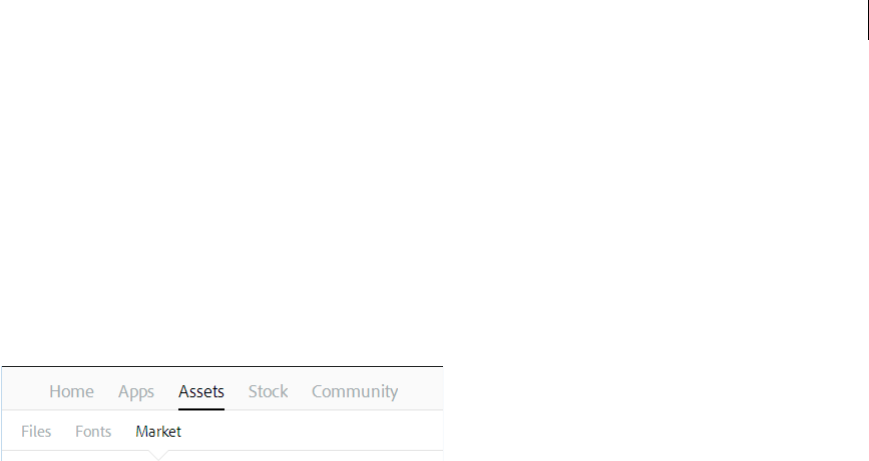View synced Fonts in the Assets section
The height and width of the screenshot is (461, 869).
pos(93,432)
